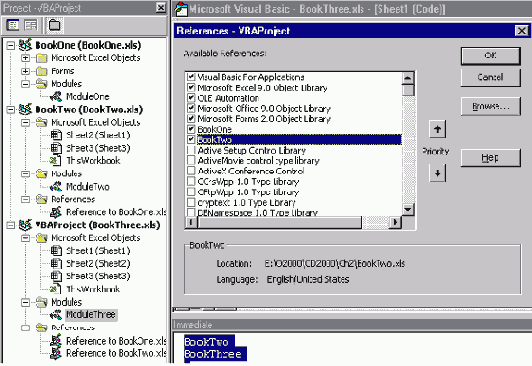Click the Visual Basic title bar app icon
Screen dimensions: 532x366
(x=181, y=9)
